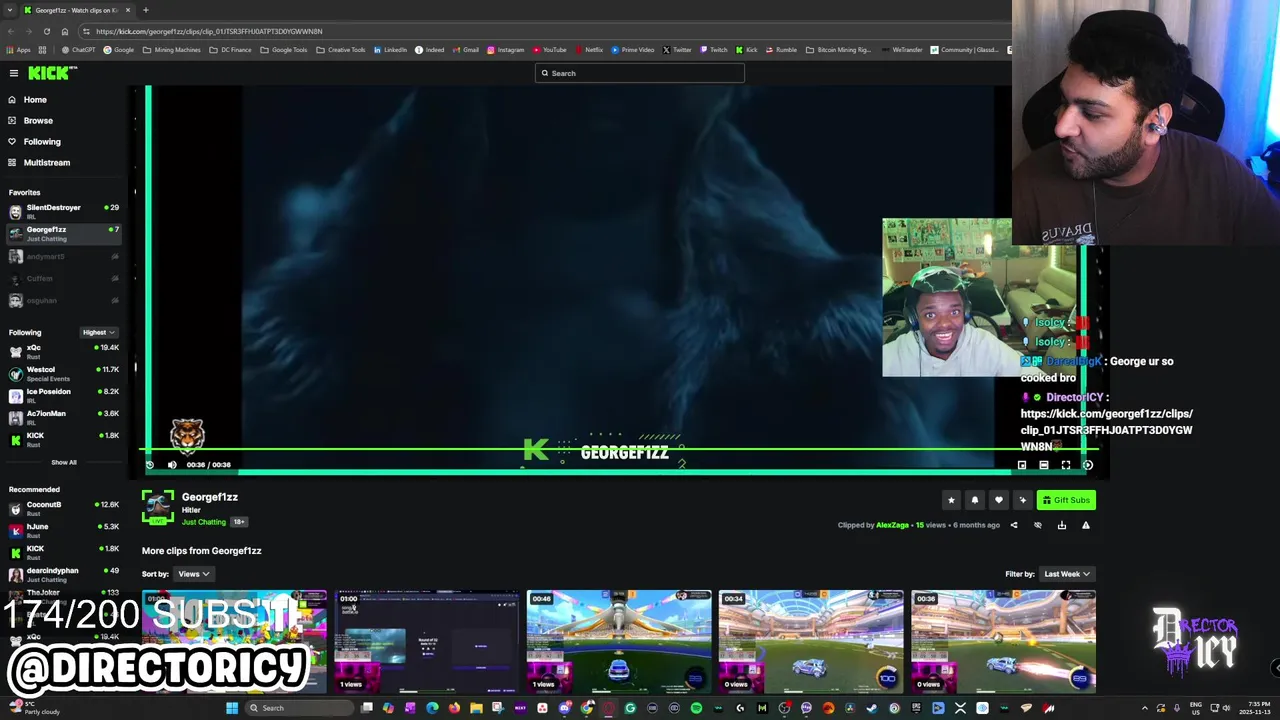Open YouTube bookmark
The width and height of the screenshot is (1280, 720).
(549, 50)
